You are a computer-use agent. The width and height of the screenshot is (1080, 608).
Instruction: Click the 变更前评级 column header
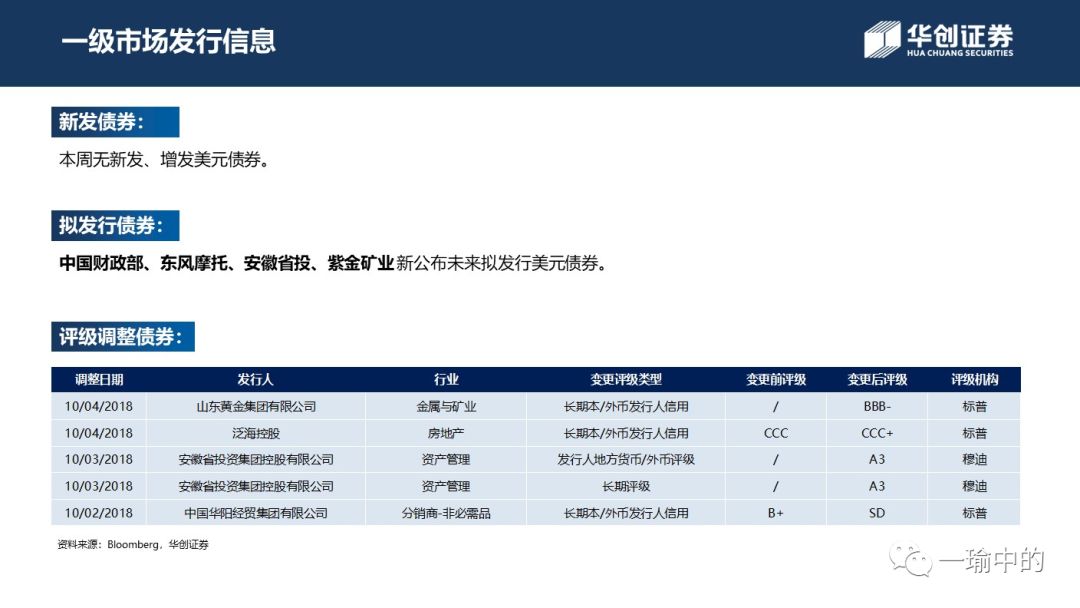(x=776, y=379)
